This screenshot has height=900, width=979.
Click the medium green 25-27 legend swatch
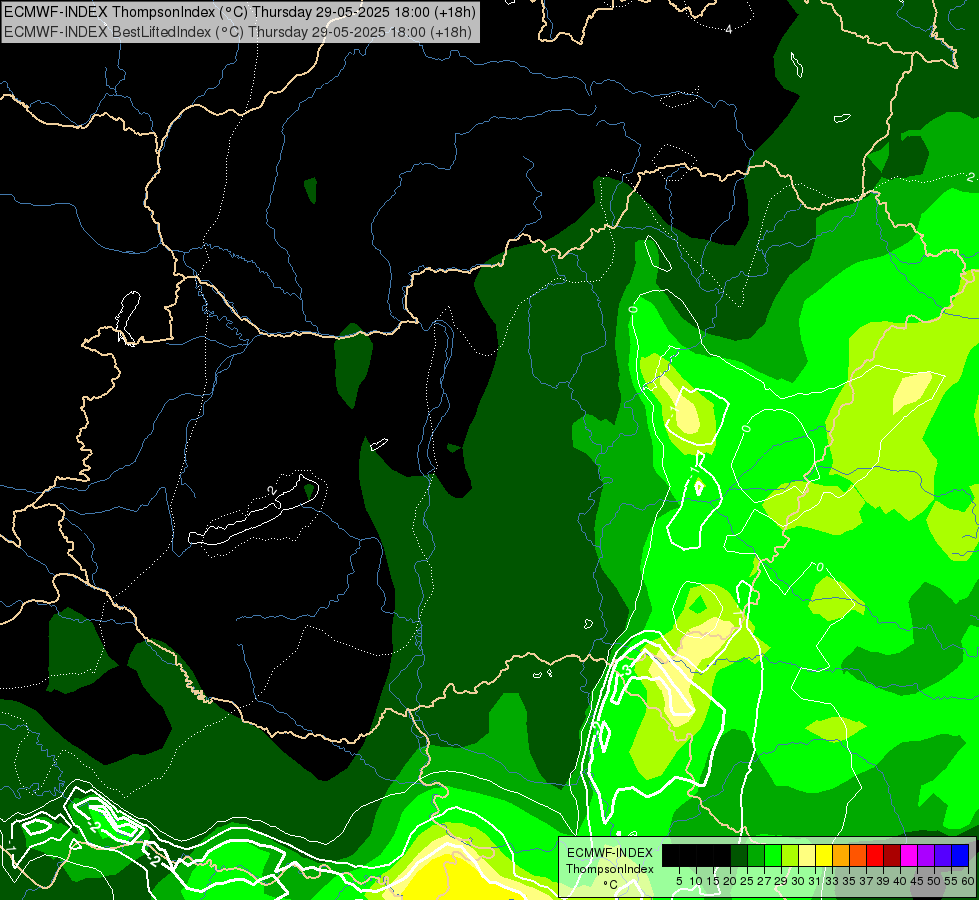pos(756,855)
